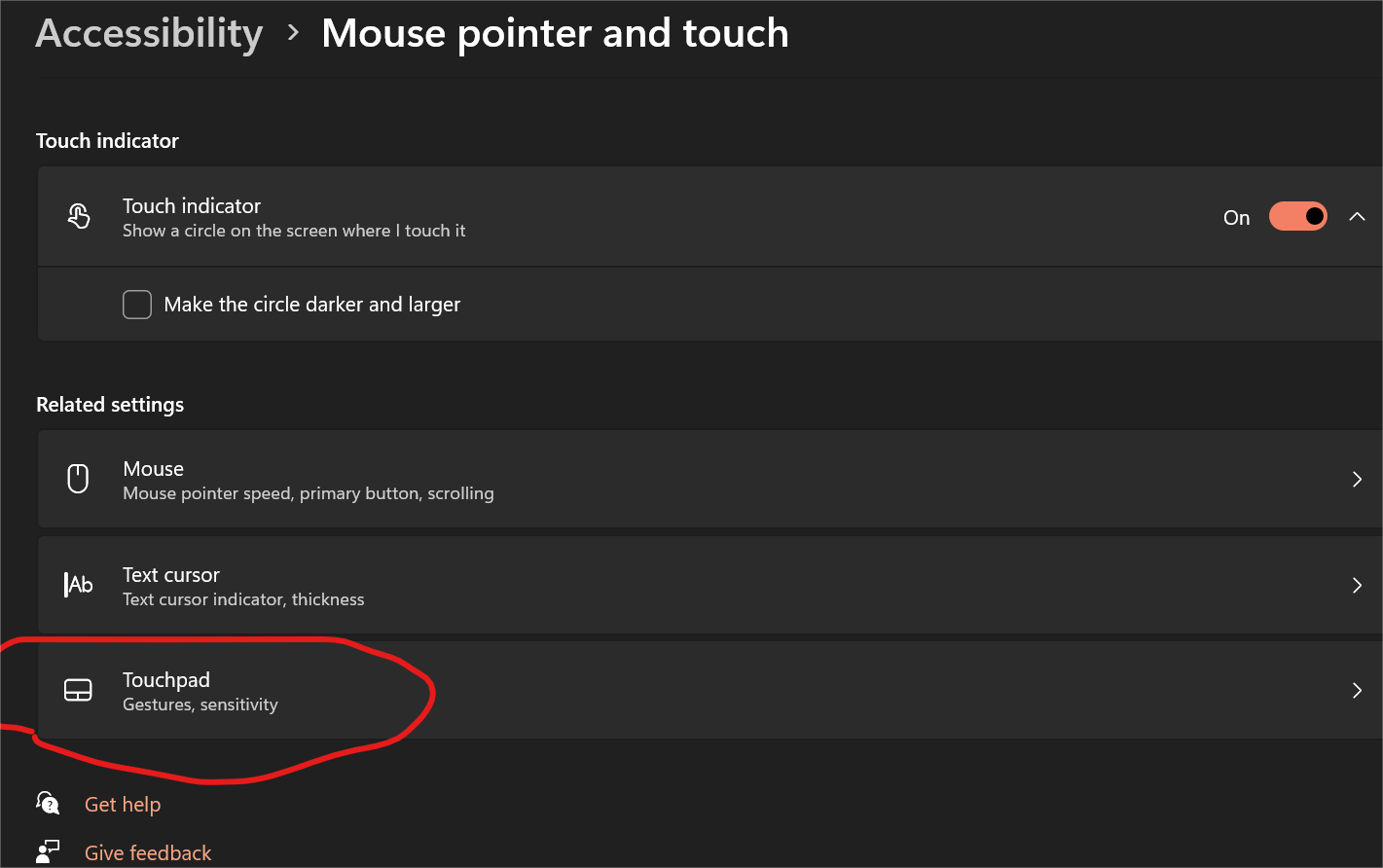Viewport: 1383px width, 868px height.
Task: Open Text cursor settings via its chevron
Action: pos(1357,585)
